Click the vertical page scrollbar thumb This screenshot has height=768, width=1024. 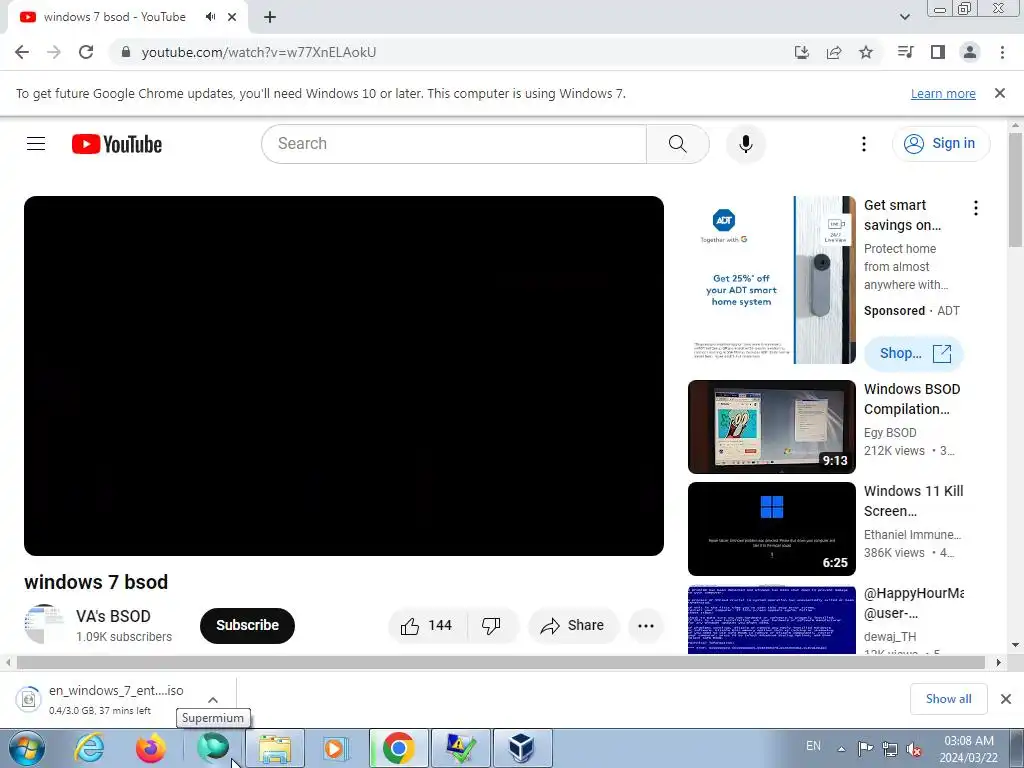click(1015, 189)
